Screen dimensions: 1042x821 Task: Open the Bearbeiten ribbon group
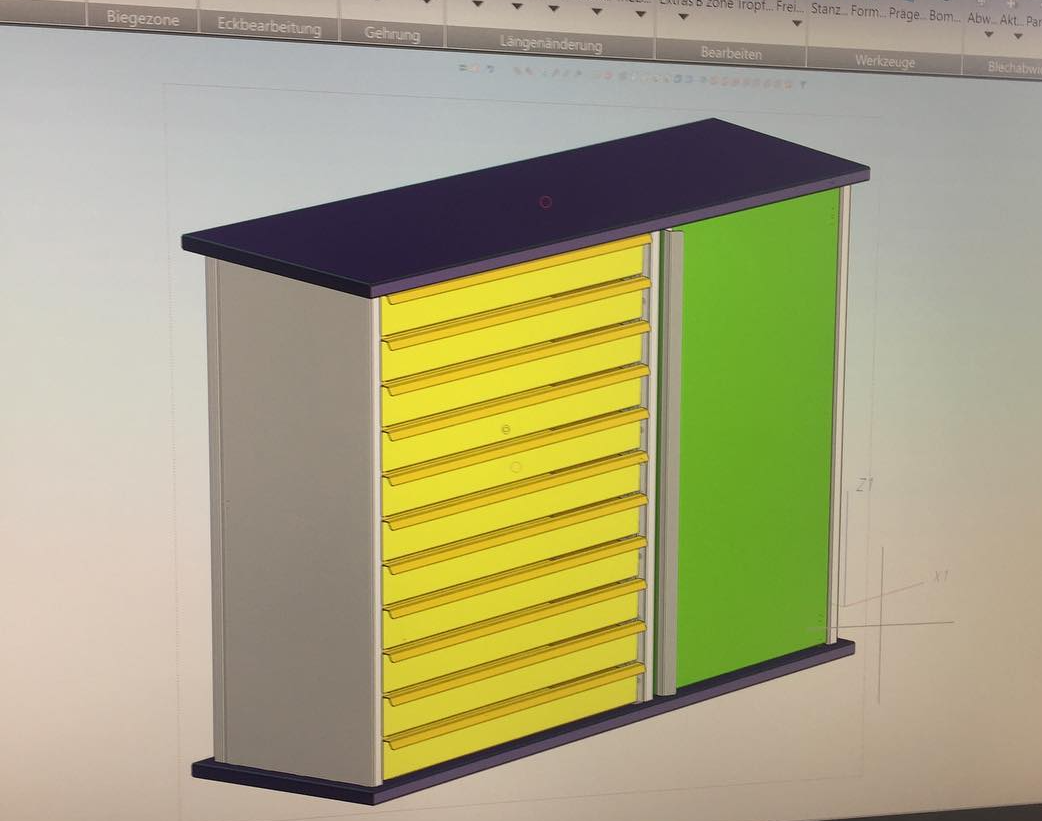coord(731,53)
